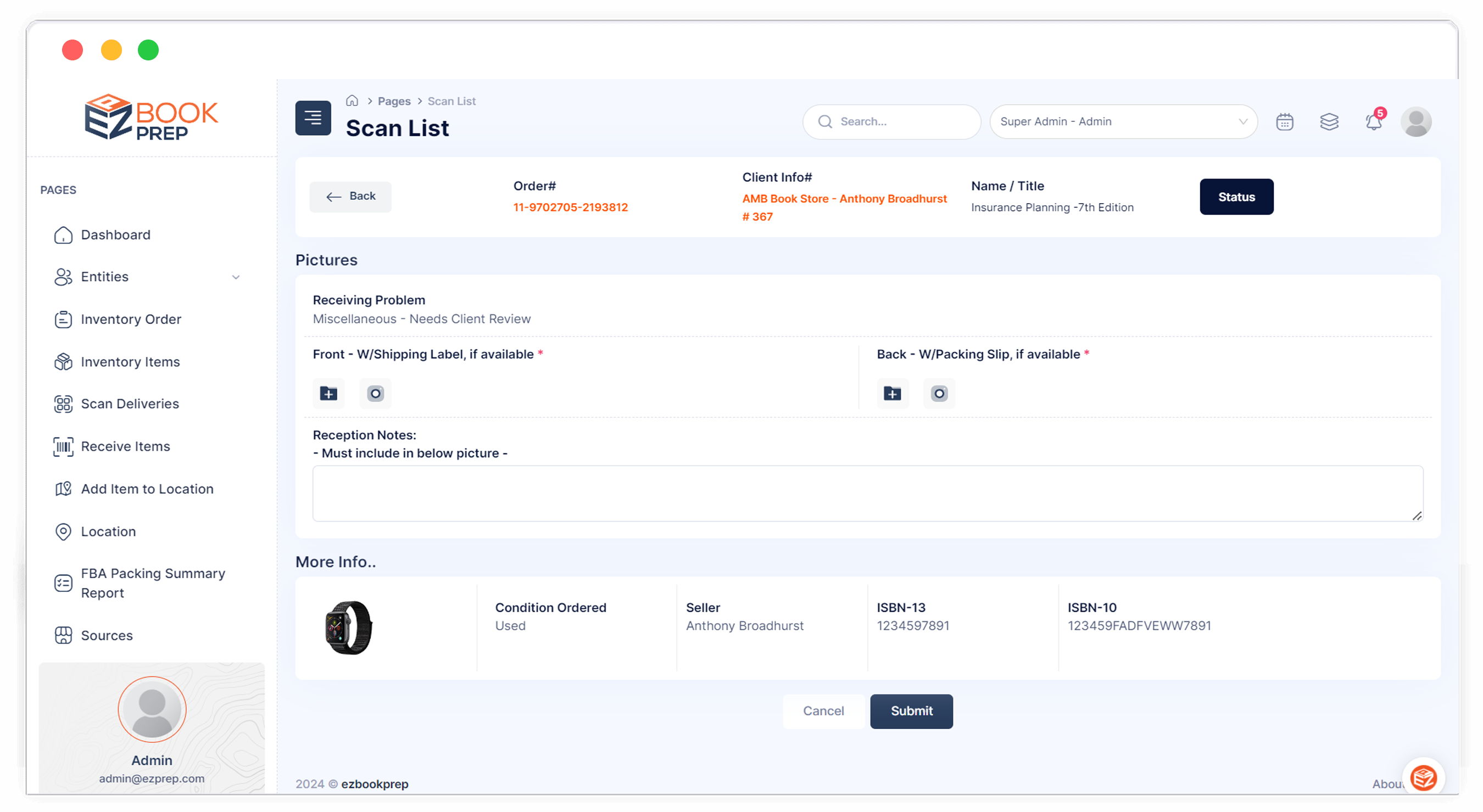Open Scan Deliveries page

coord(130,404)
